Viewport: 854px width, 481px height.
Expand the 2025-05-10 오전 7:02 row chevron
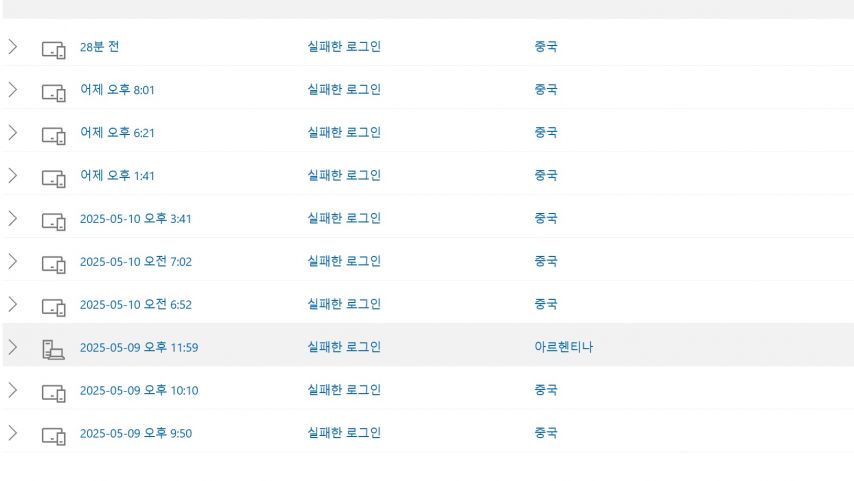(13, 261)
